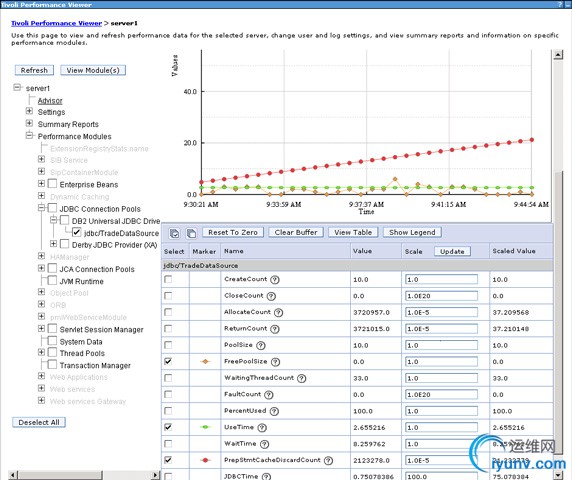Select the CloseCount checkbox
Image resolution: width=572 pixels, height=480 pixels.
point(168,296)
